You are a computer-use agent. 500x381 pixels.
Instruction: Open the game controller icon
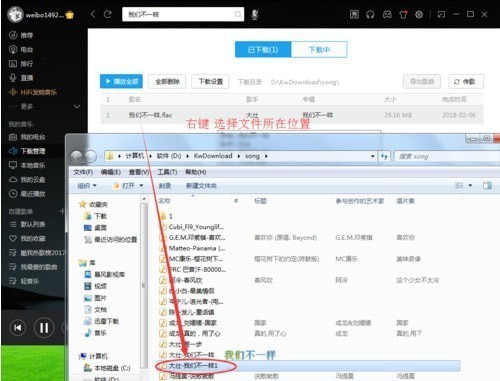[x=387, y=14]
